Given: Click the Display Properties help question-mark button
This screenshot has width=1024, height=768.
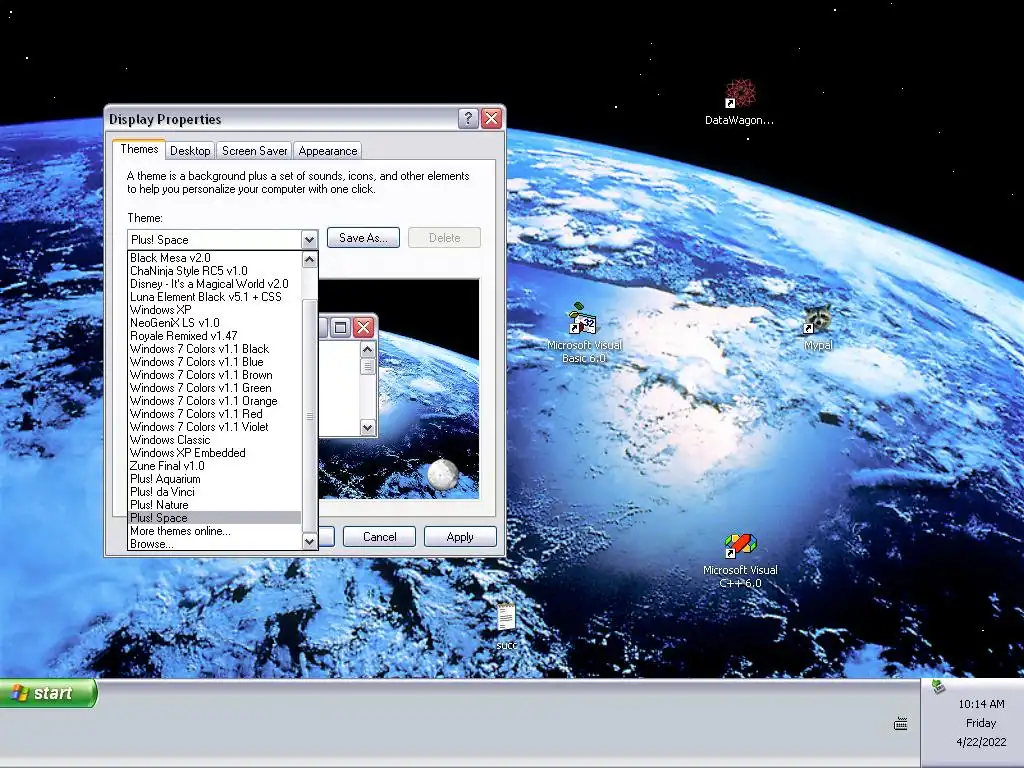Looking at the screenshot, I should pyautogui.click(x=468, y=118).
